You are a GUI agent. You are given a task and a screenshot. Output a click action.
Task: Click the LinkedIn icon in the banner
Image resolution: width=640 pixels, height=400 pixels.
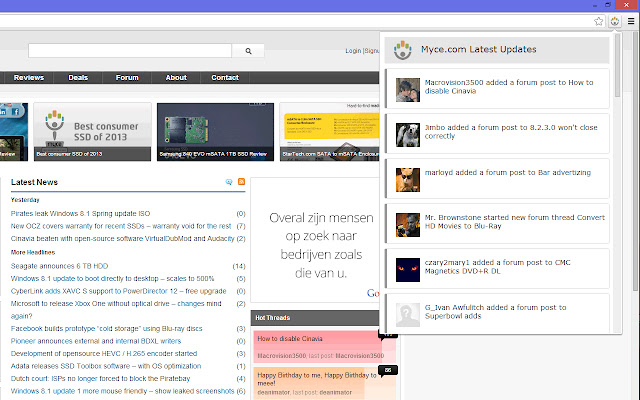coord(4,111)
